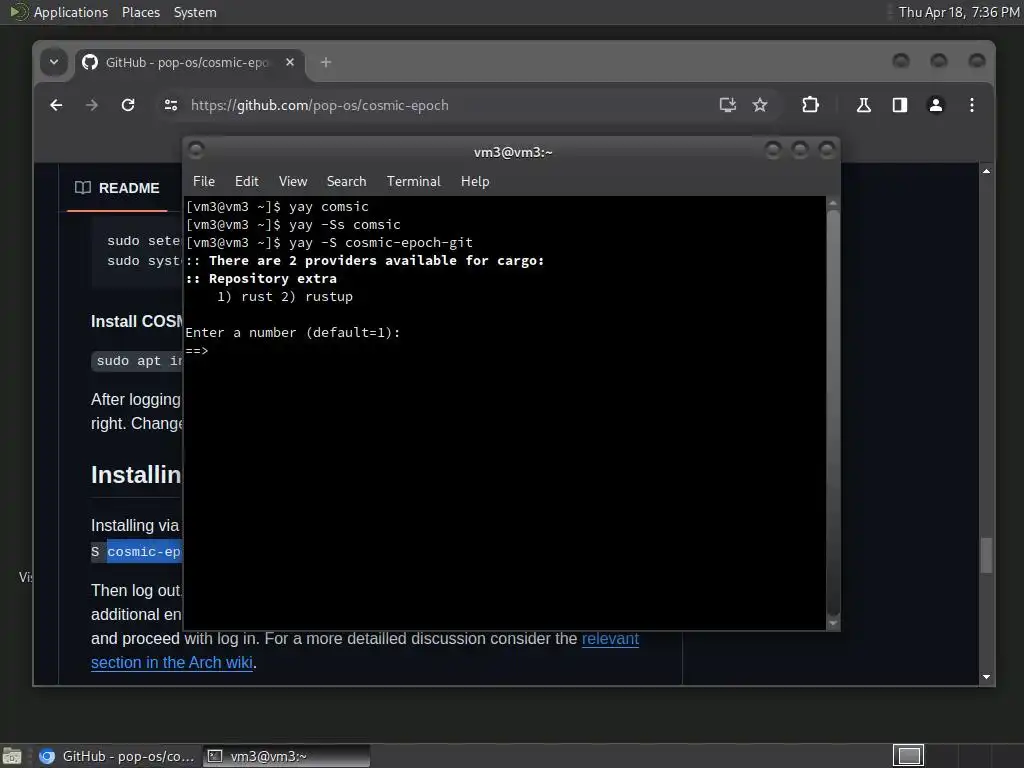Viewport: 1024px width, 768px height.
Task: Switch to vm3@vm3 terminal in taskbar
Action: click(x=286, y=756)
